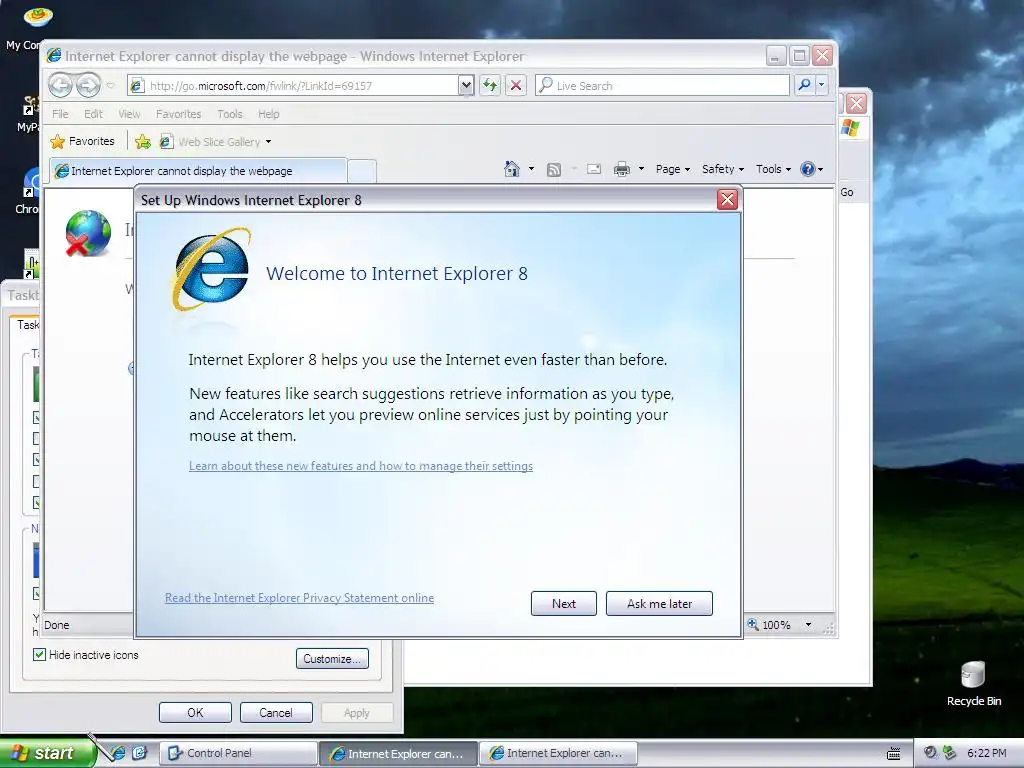
Task: Expand the Home button dropdown arrow
Action: 531,169
